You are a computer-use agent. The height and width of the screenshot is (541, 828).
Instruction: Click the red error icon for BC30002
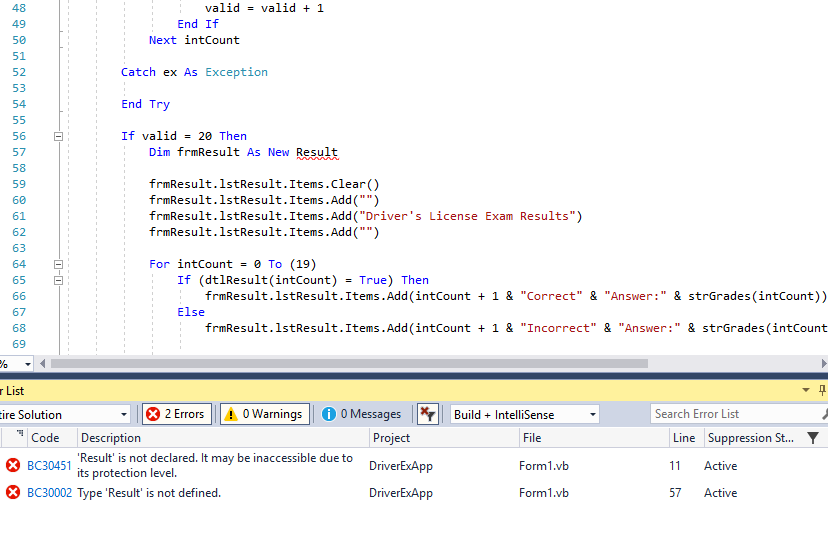pyautogui.click(x=13, y=492)
